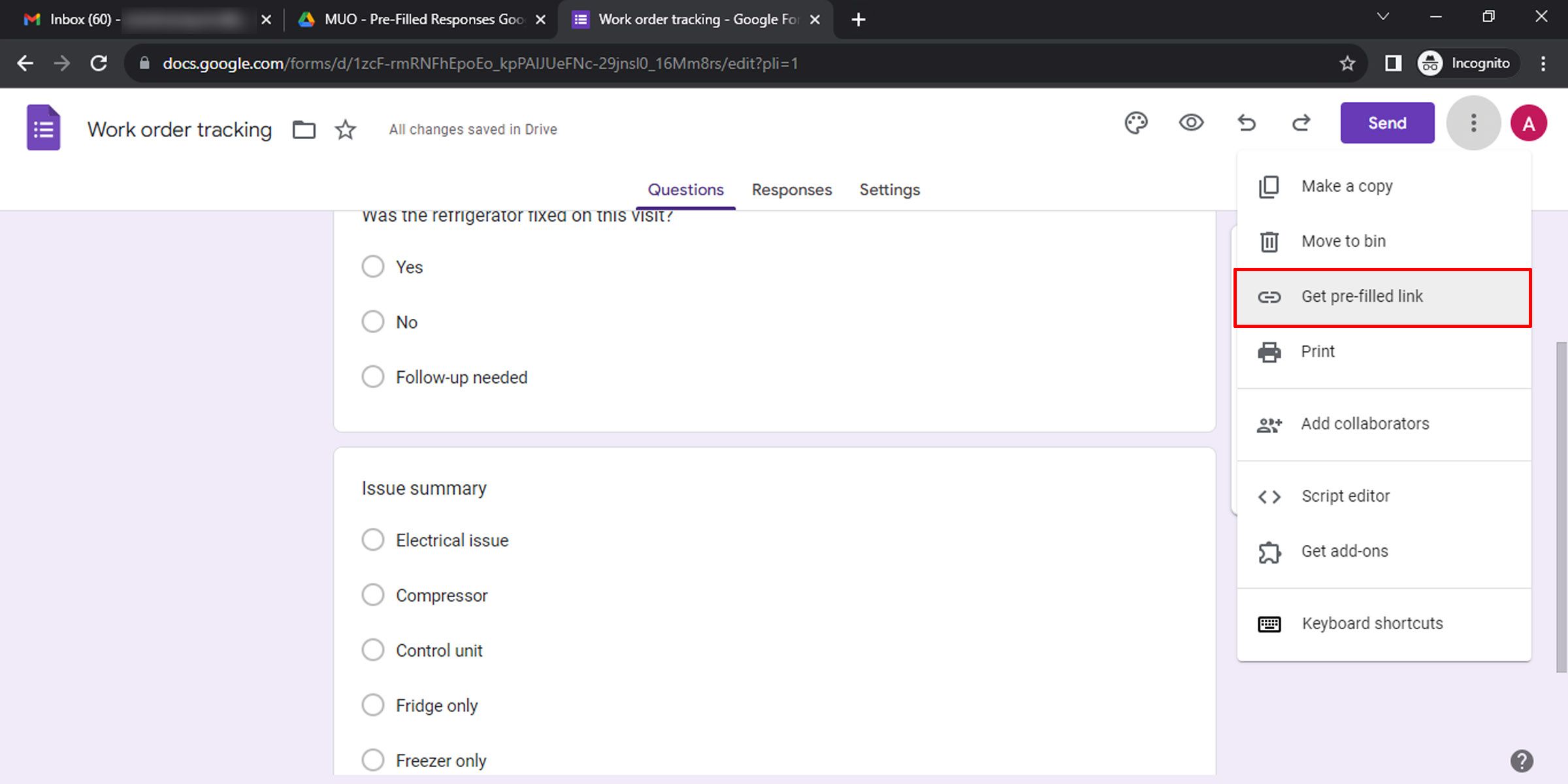Viewport: 1568px width, 784px height.
Task: Select the Yes answer option
Action: (372, 266)
